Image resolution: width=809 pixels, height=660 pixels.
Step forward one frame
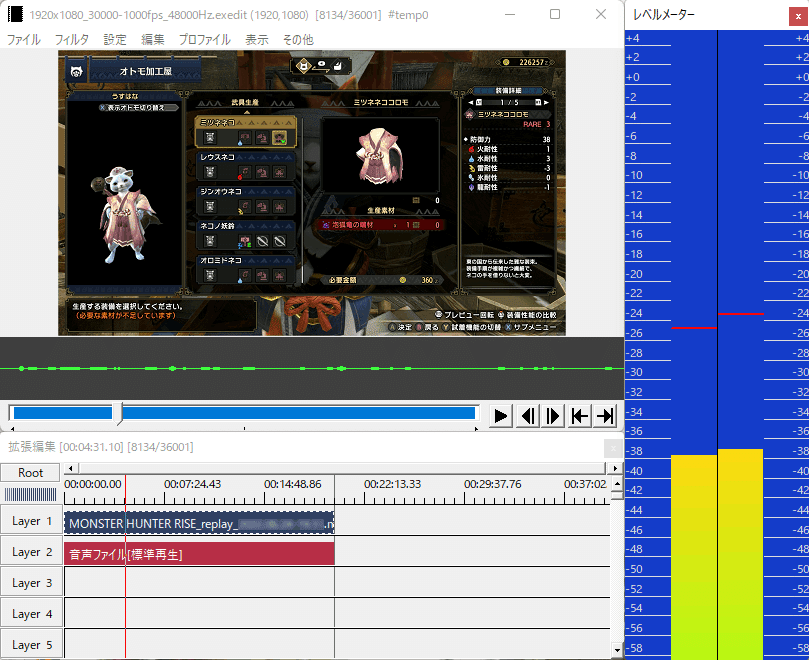(553, 416)
